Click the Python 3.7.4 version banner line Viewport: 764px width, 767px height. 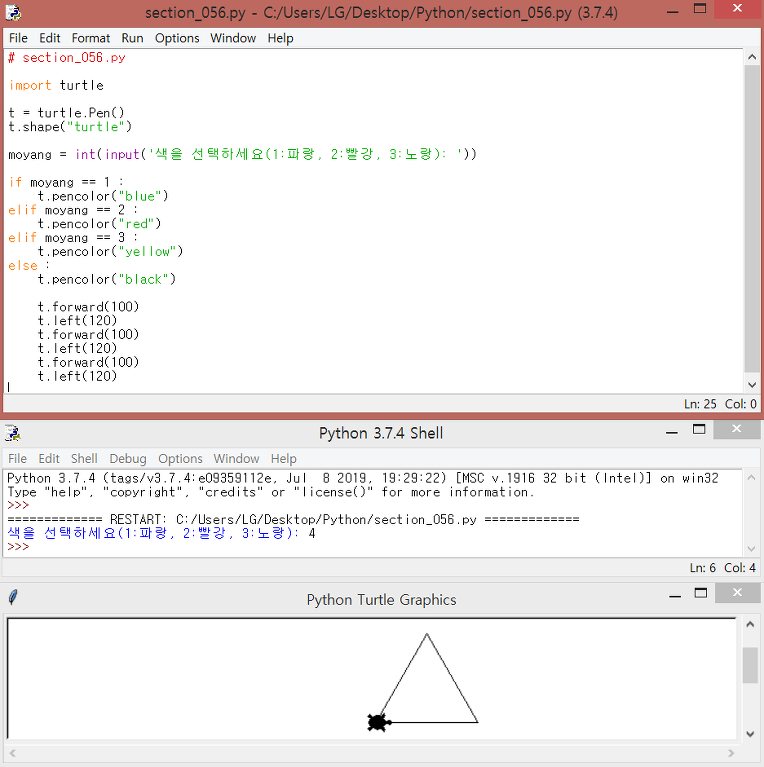coord(363,478)
